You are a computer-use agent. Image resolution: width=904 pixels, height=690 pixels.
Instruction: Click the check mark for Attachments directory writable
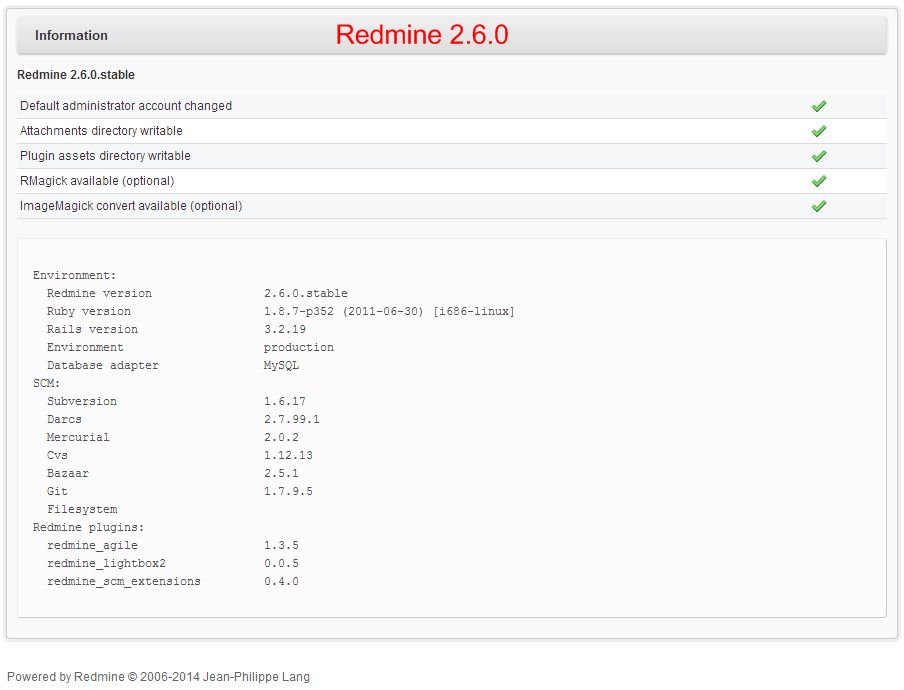pos(819,131)
